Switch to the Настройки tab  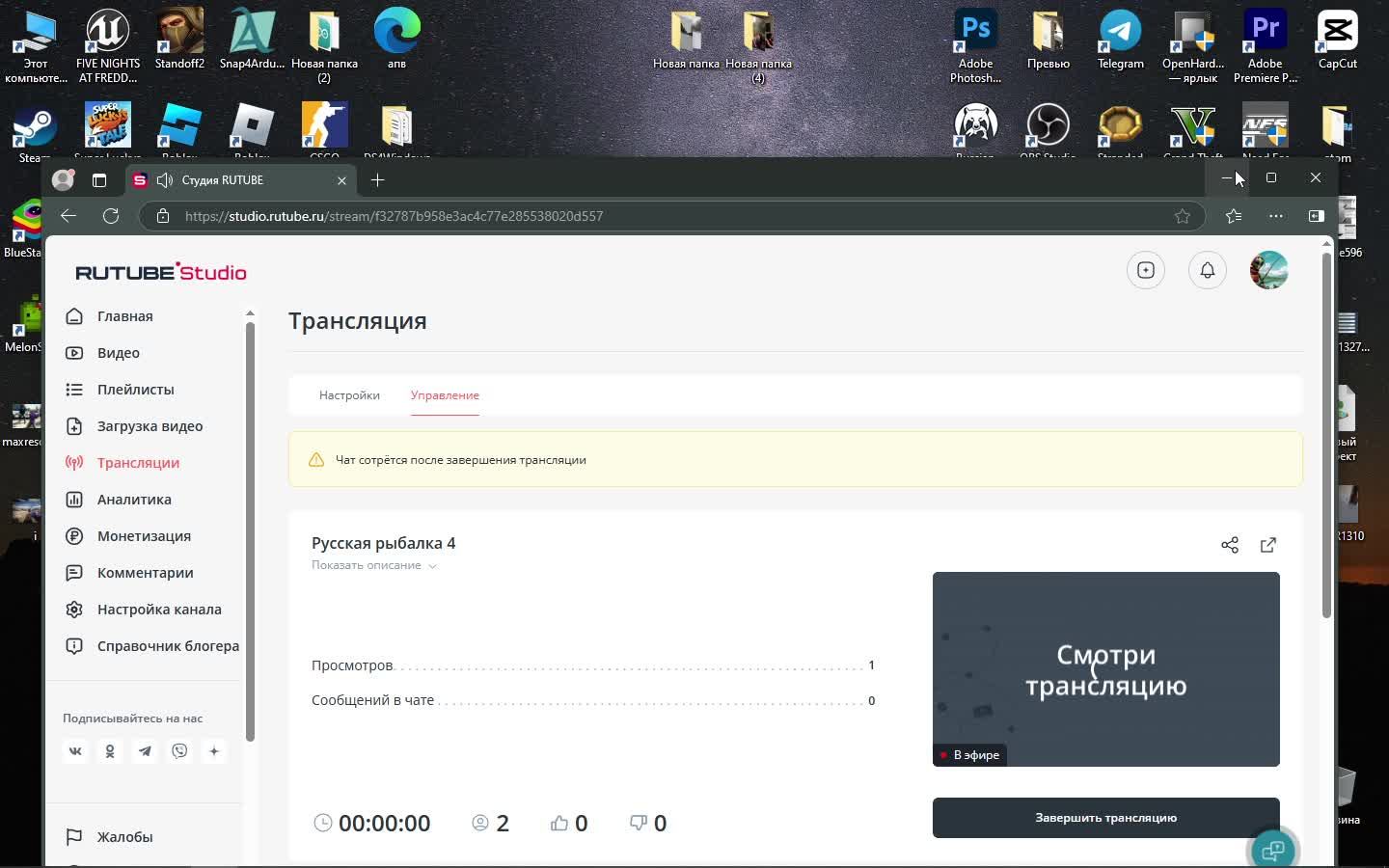pos(349,395)
